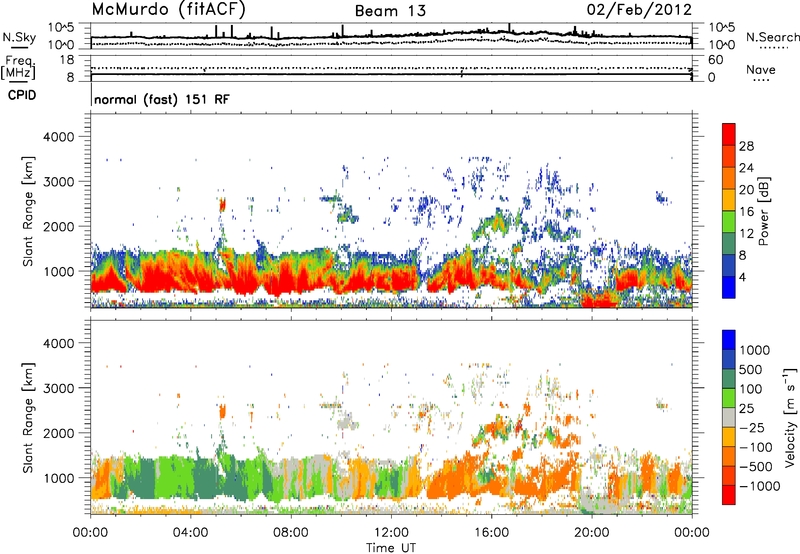
Task: Pick the red Velocity segment below -1000
Action: click(x=729, y=495)
